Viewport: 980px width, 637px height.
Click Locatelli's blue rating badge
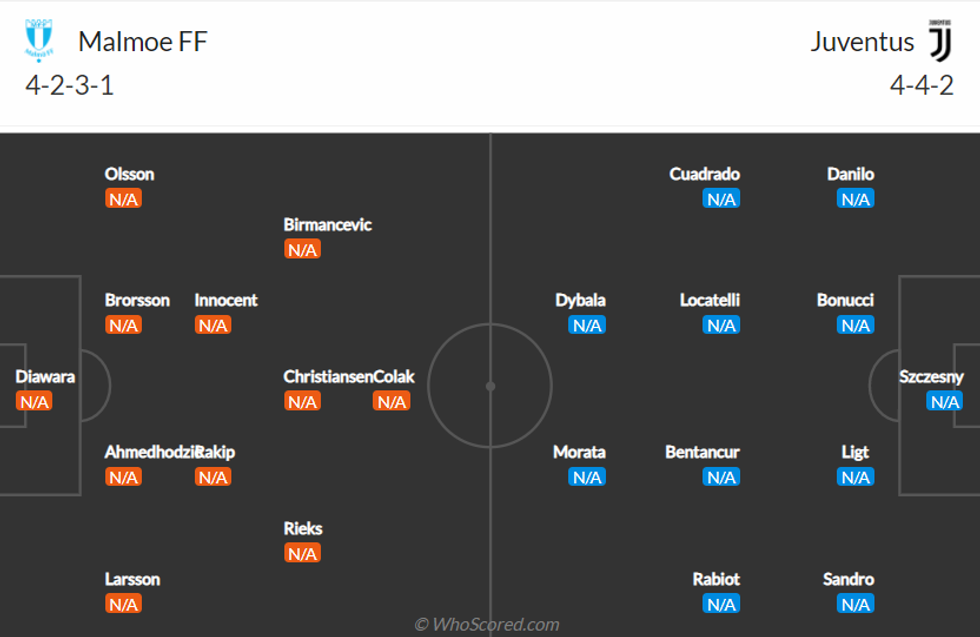point(721,325)
